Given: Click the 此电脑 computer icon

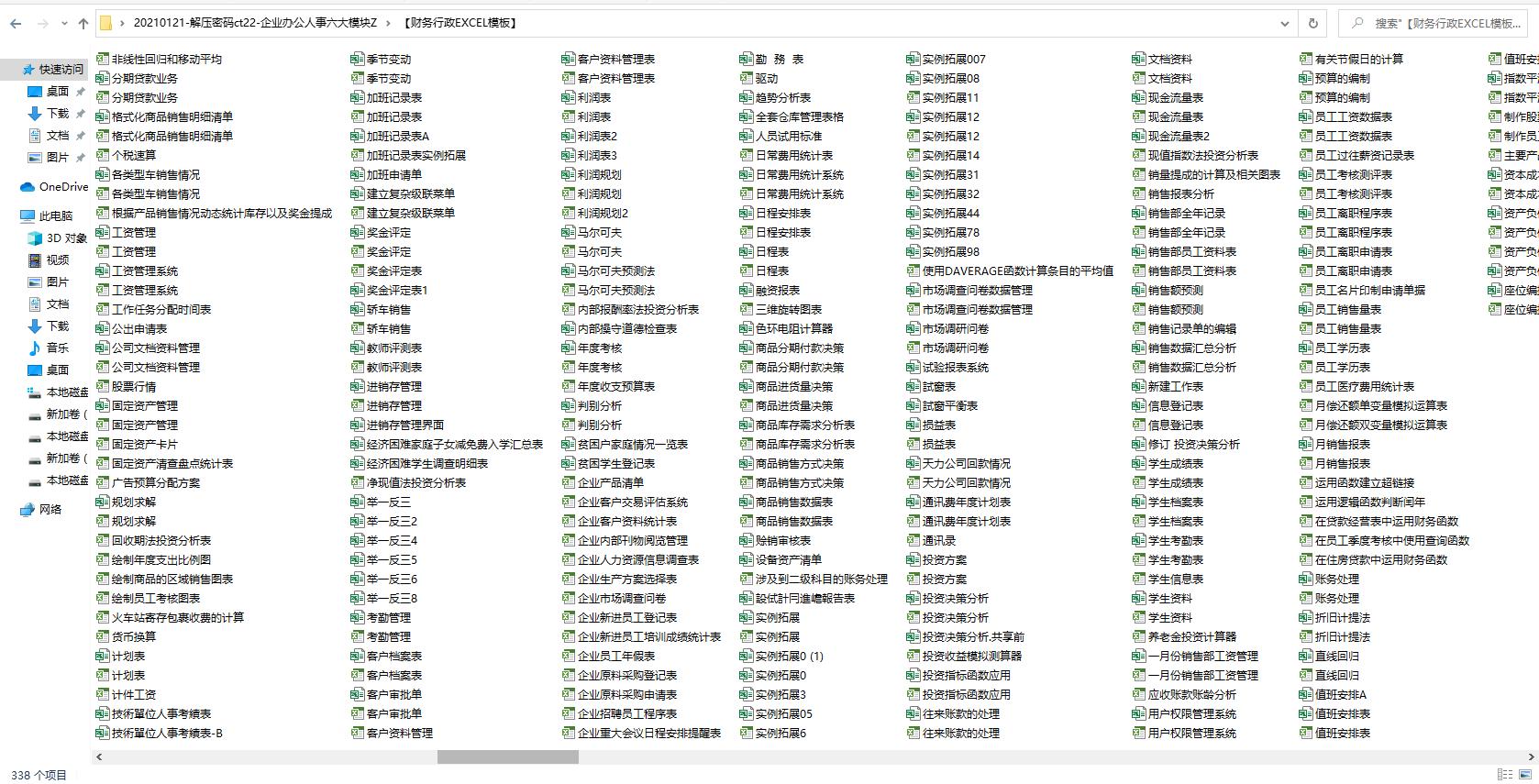Looking at the screenshot, I should point(28,216).
